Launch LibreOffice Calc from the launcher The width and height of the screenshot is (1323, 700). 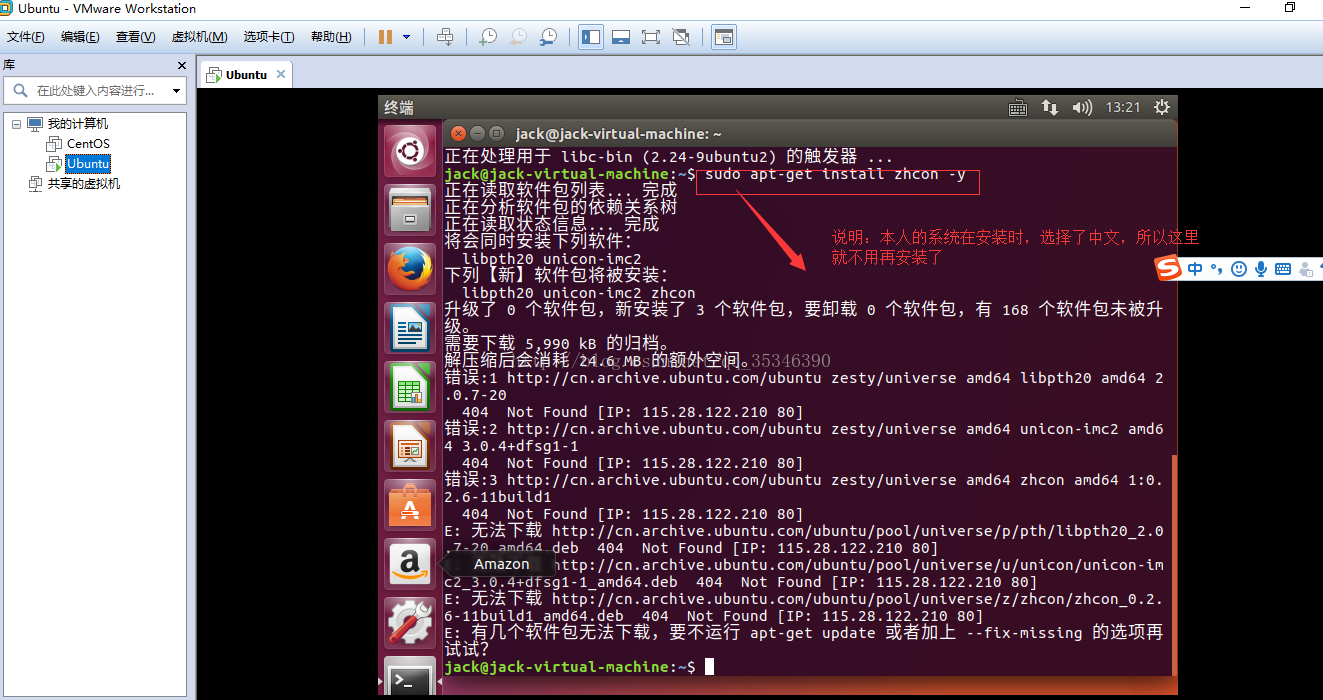[x=410, y=387]
